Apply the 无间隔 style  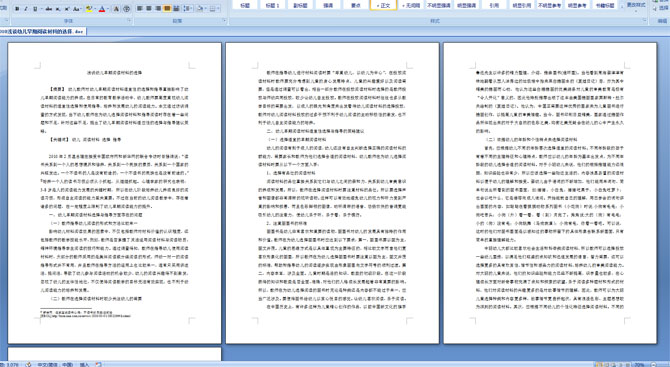point(411,5)
